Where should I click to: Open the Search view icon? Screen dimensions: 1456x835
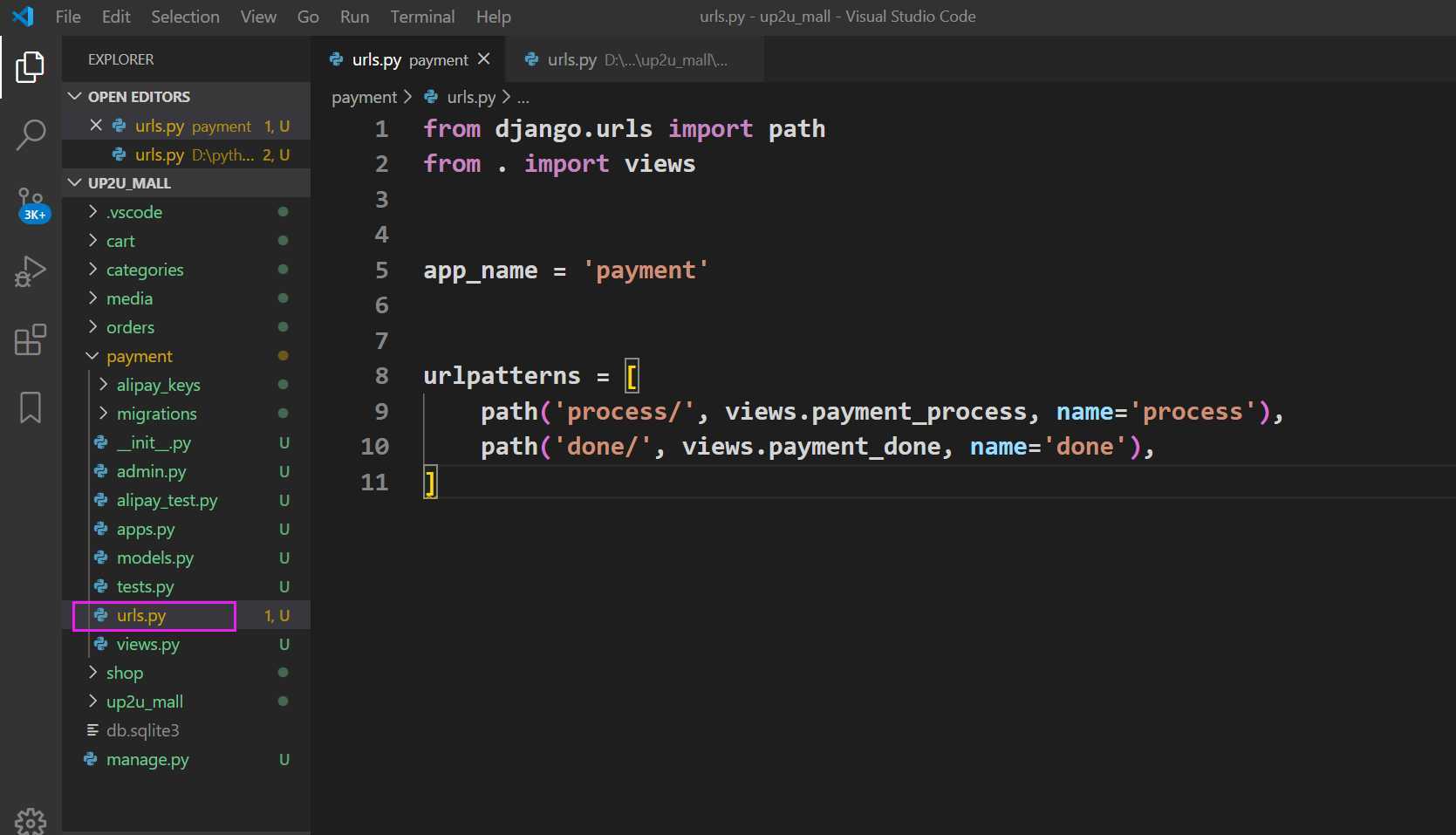pos(31,135)
